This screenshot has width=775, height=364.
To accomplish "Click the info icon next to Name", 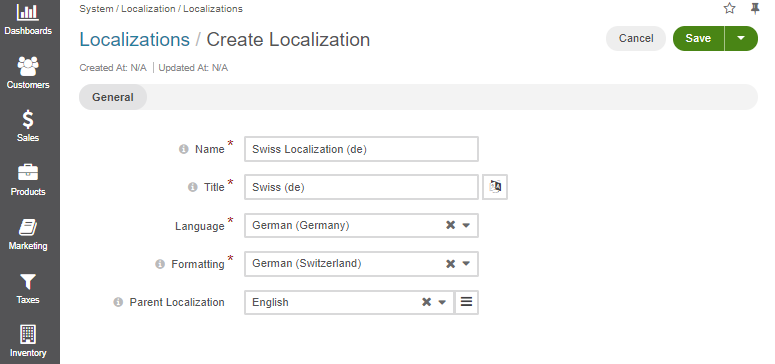I will tap(183, 149).
